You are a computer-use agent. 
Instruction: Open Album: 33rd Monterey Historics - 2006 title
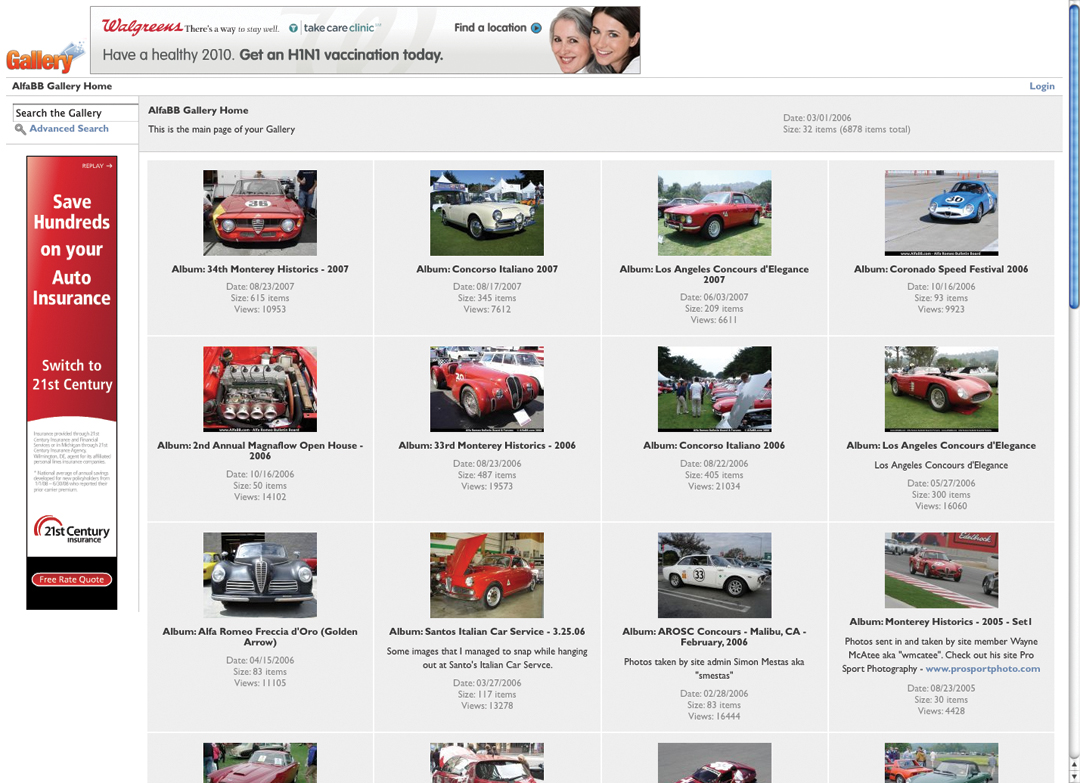tap(487, 446)
